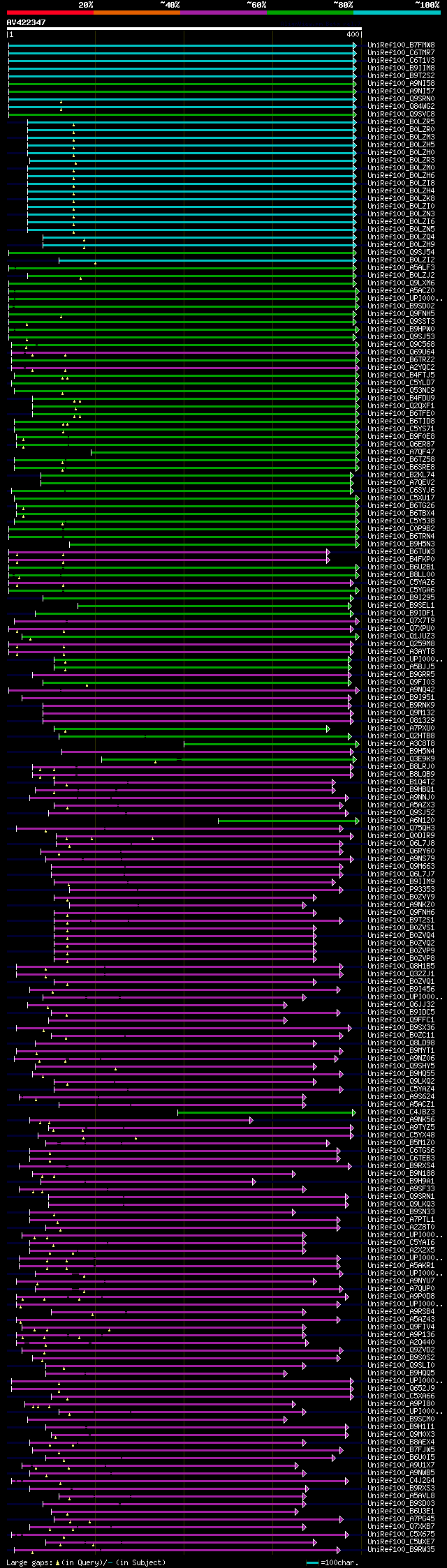Click the Large gaps legend text
Image resolution: width=447 pixels, height=1568 pixels.
click(x=86, y=1562)
